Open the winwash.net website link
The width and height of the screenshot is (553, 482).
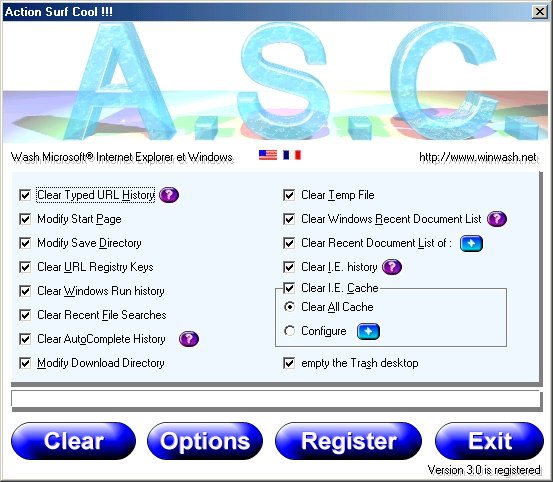pyautogui.click(x=478, y=157)
